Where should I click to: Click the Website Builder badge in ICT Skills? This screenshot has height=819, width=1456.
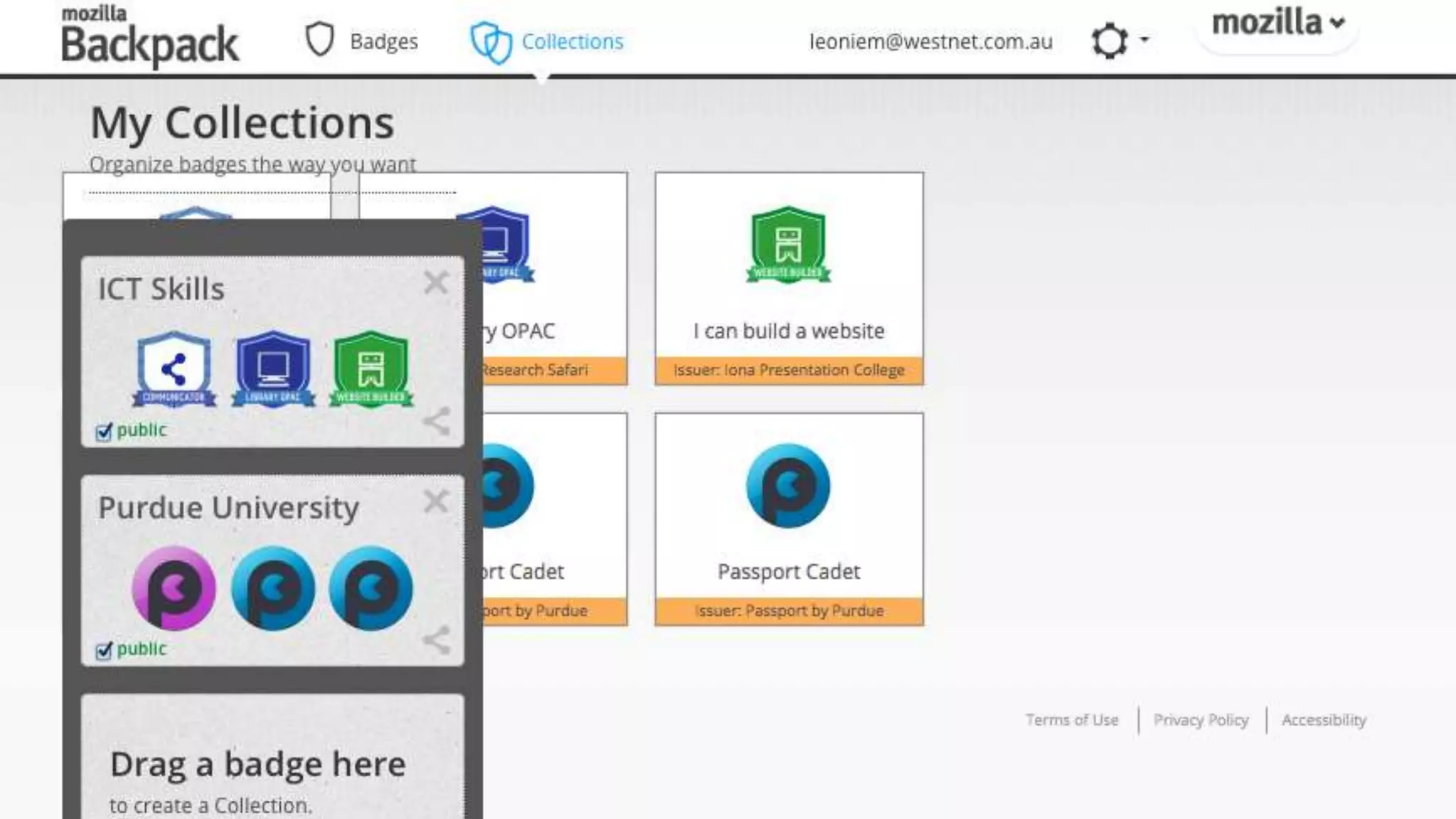[x=371, y=369]
